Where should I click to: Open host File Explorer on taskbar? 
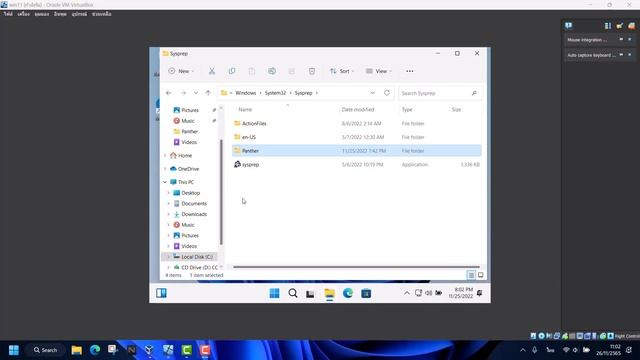pyautogui.click(x=76, y=350)
